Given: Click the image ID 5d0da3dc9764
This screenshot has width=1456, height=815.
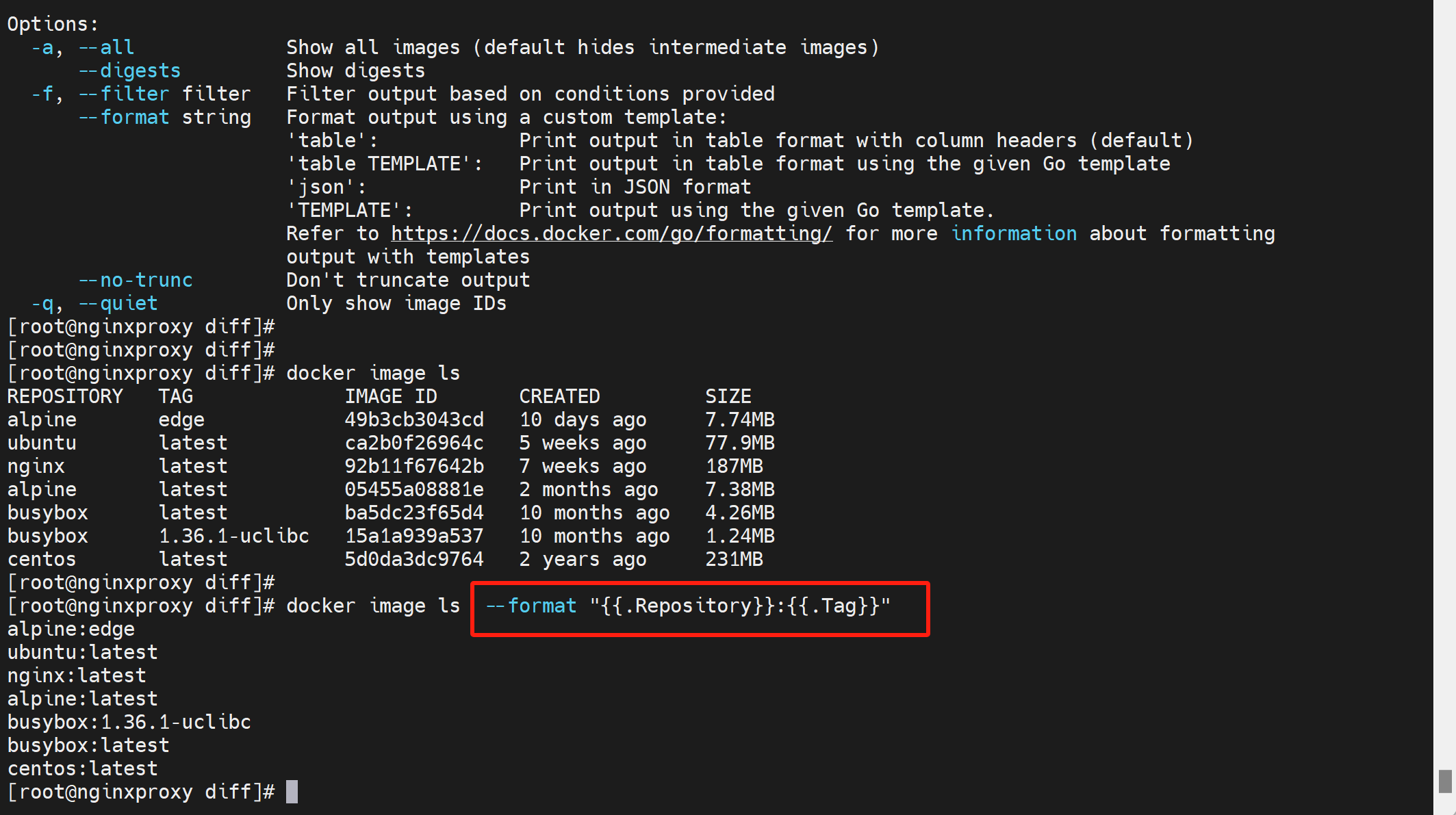Looking at the screenshot, I should coord(413,559).
